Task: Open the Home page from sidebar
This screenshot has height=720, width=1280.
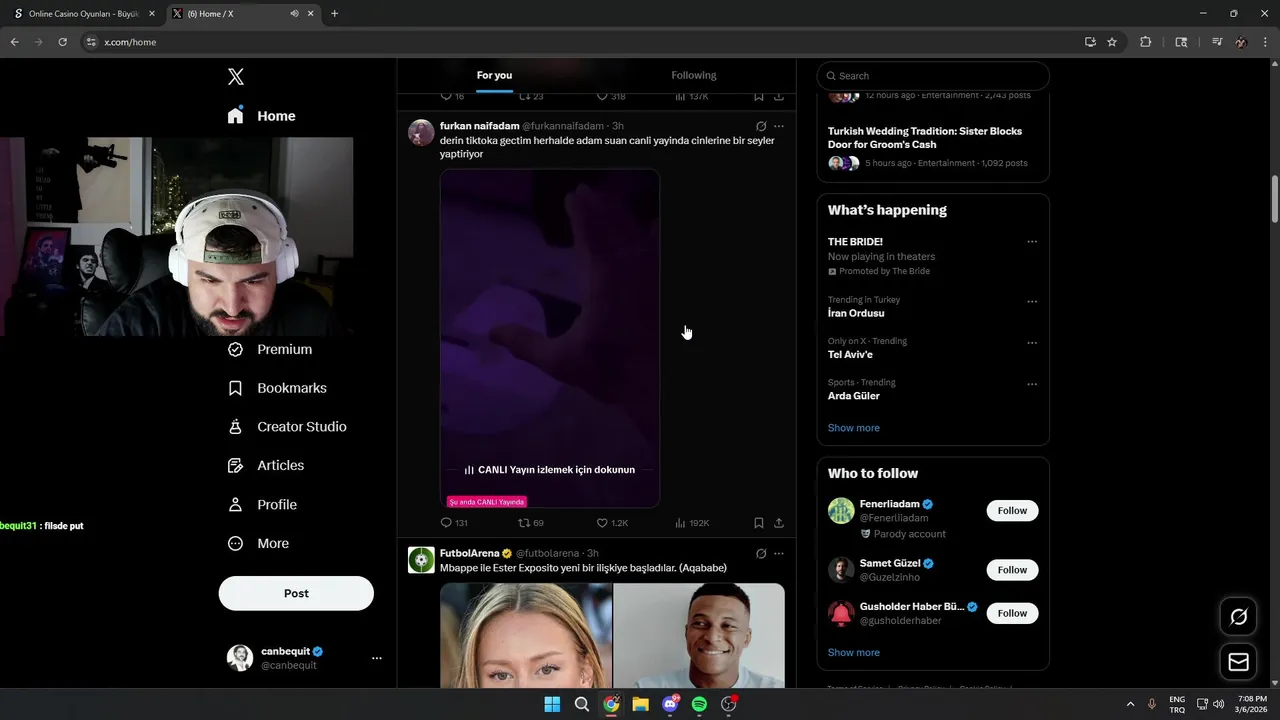Action: (x=262, y=116)
